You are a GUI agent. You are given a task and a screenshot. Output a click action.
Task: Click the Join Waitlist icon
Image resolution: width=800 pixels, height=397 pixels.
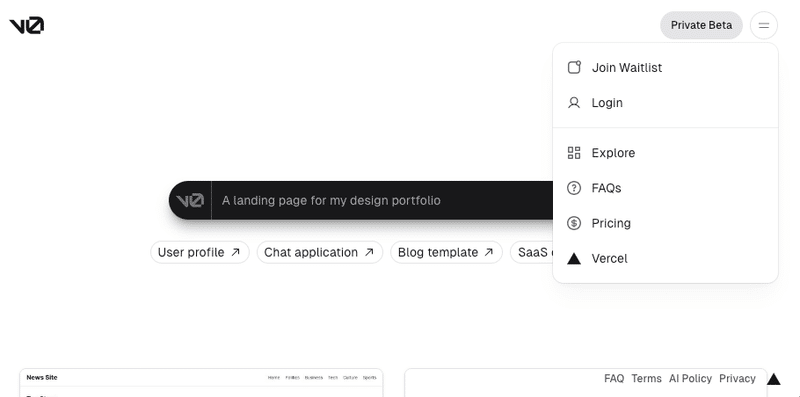(574, 67)
